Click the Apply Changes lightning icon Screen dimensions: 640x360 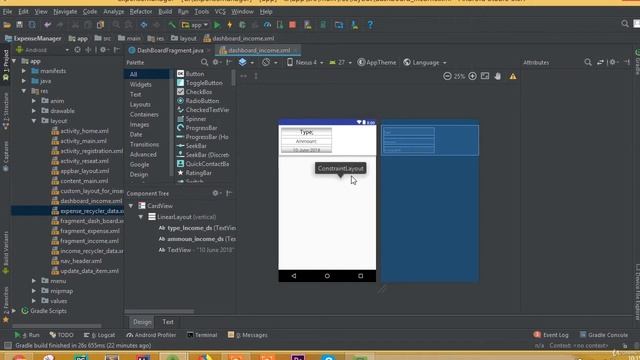pyautogui.click(x=230, y=25)
